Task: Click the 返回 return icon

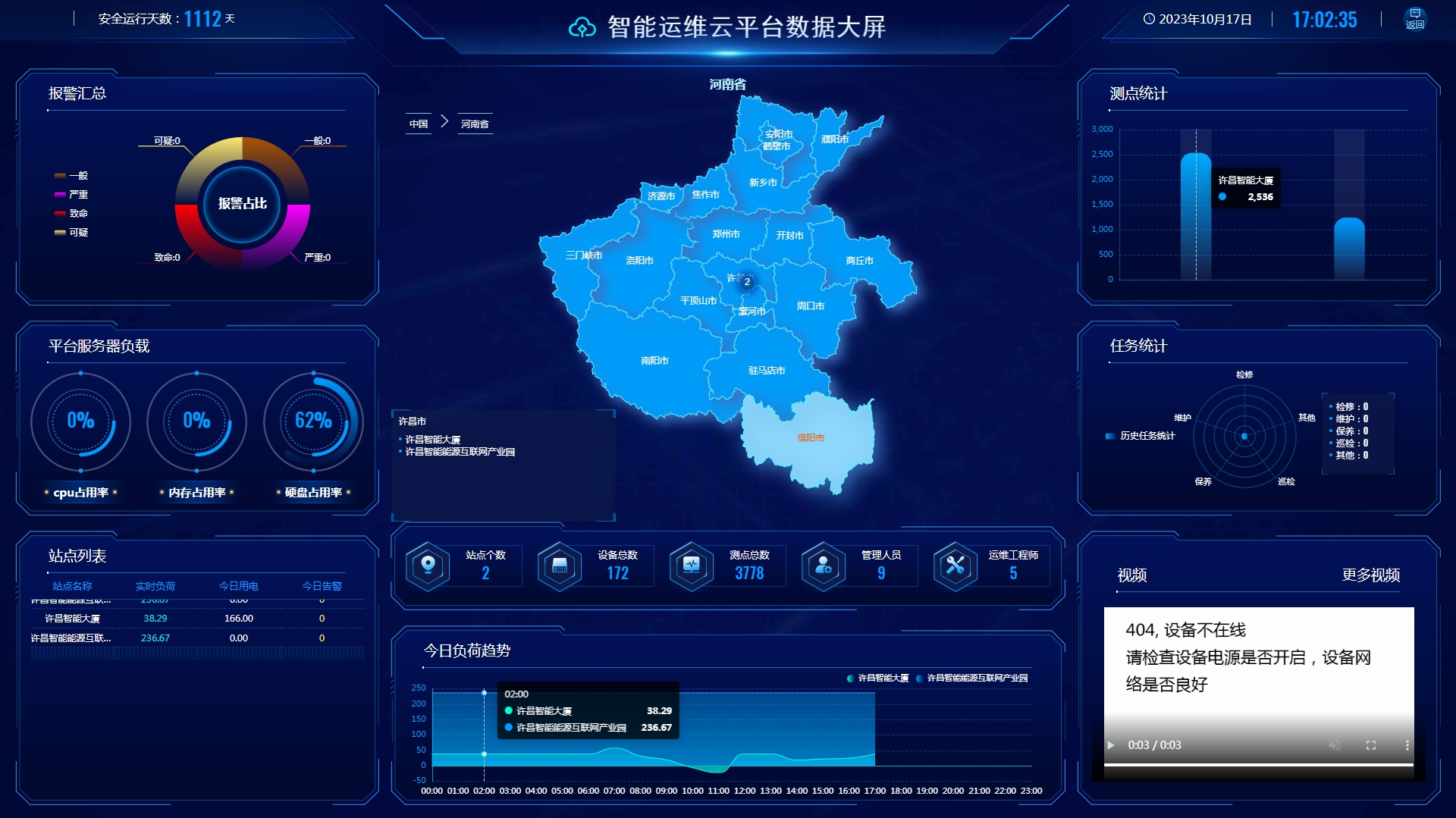Action: coord(1415,18)
